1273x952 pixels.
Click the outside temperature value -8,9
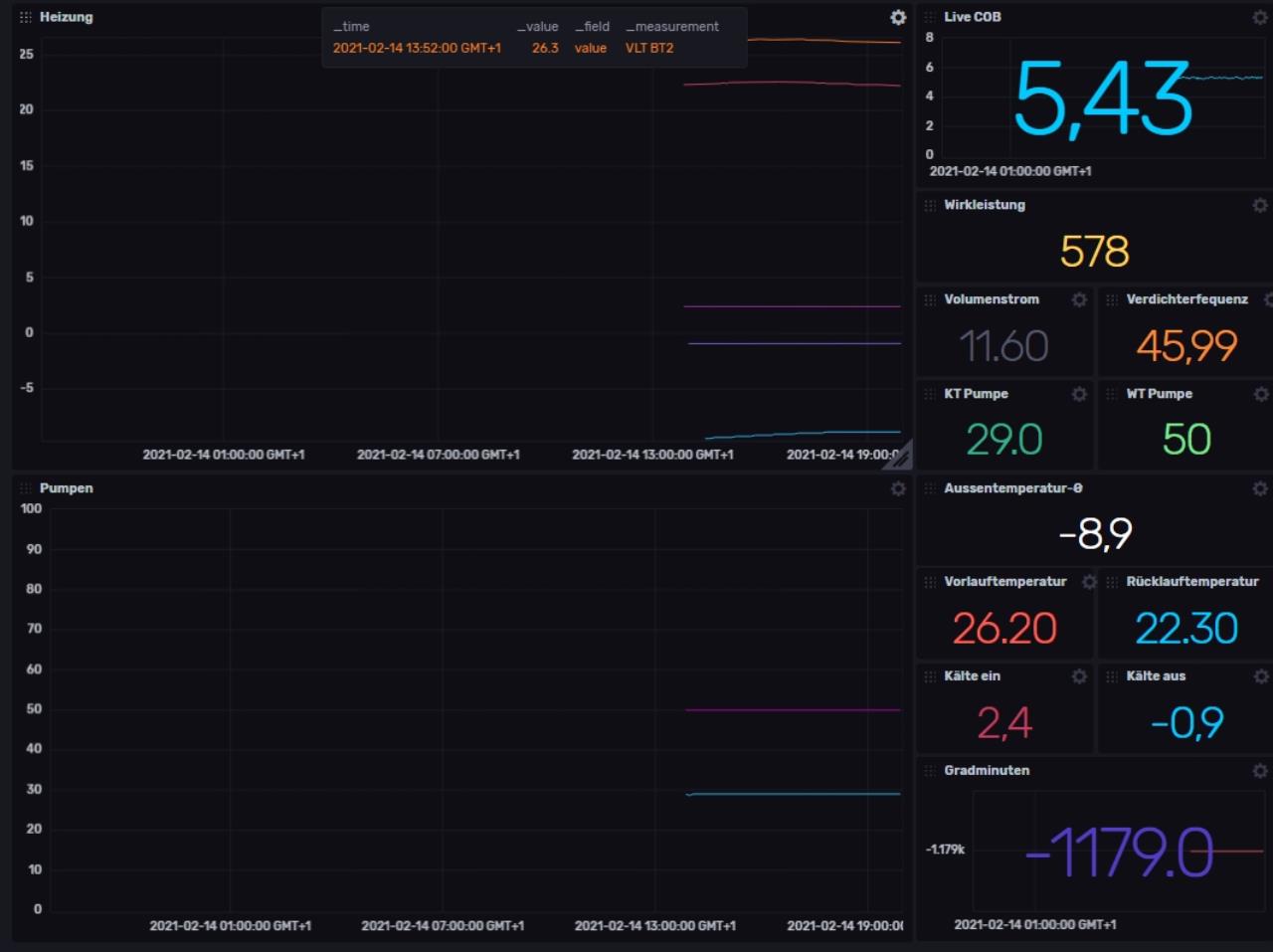tap(1095, 534)
